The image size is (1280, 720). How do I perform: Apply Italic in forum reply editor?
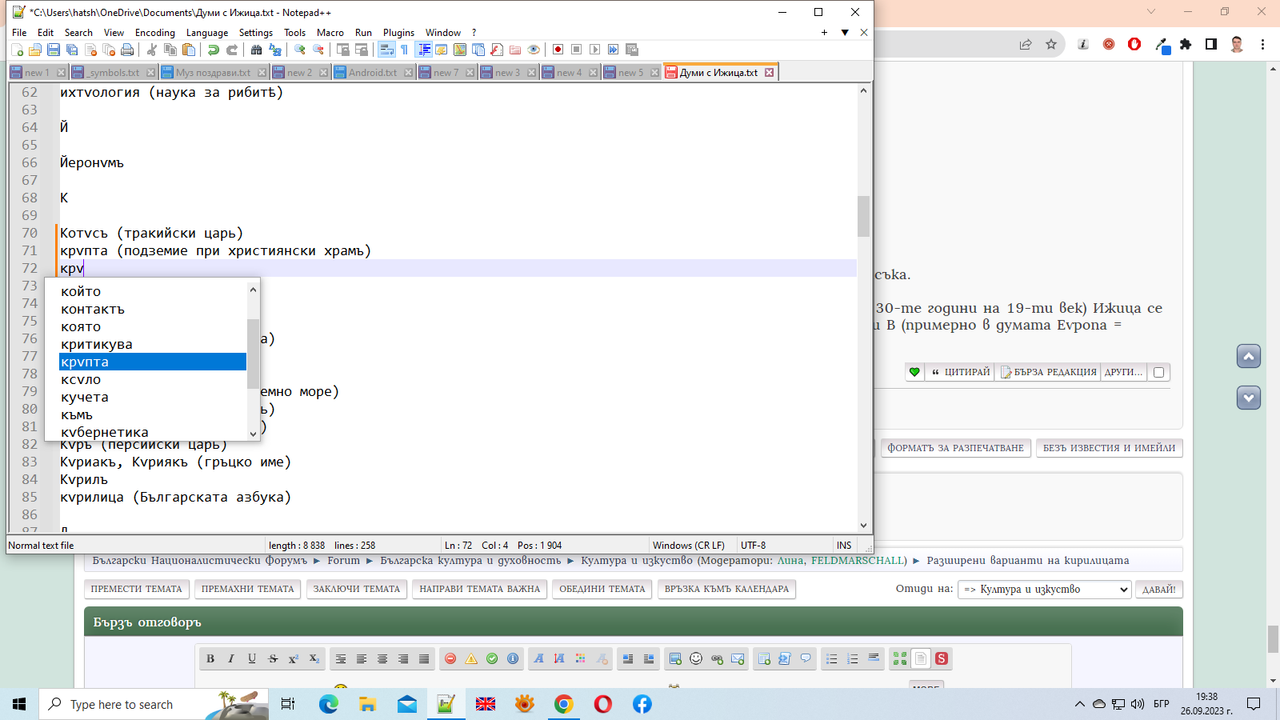click(x=231, y=659)
